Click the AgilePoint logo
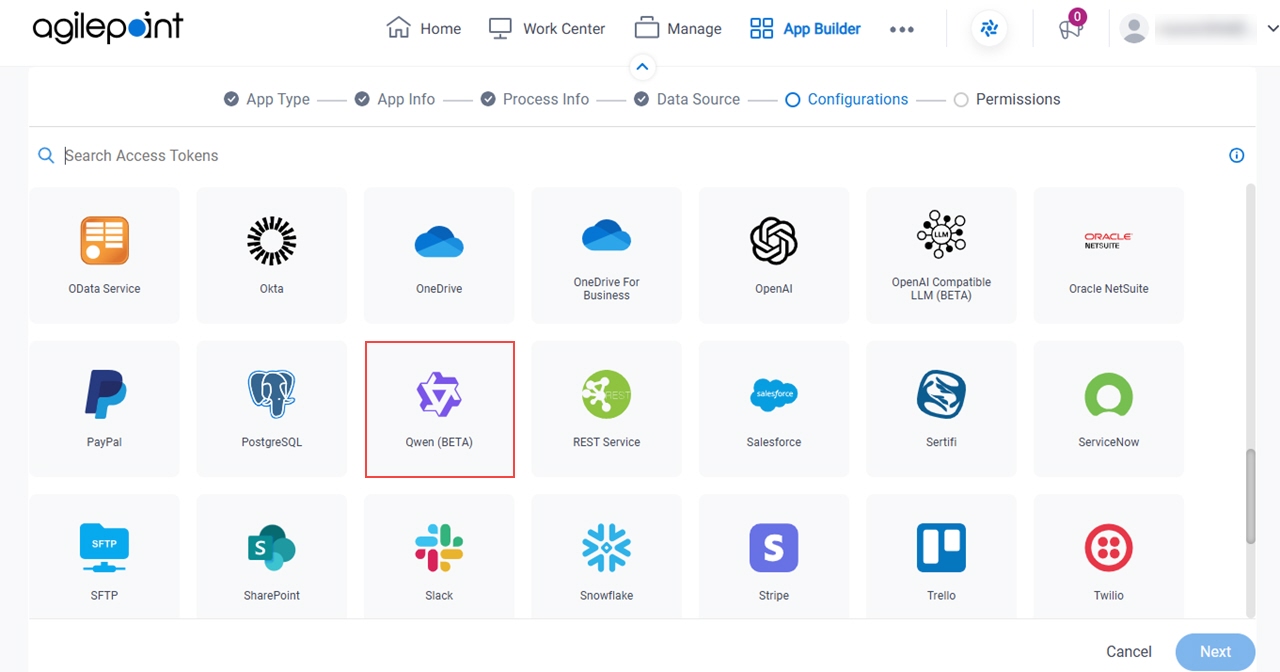 click(108, 28)
